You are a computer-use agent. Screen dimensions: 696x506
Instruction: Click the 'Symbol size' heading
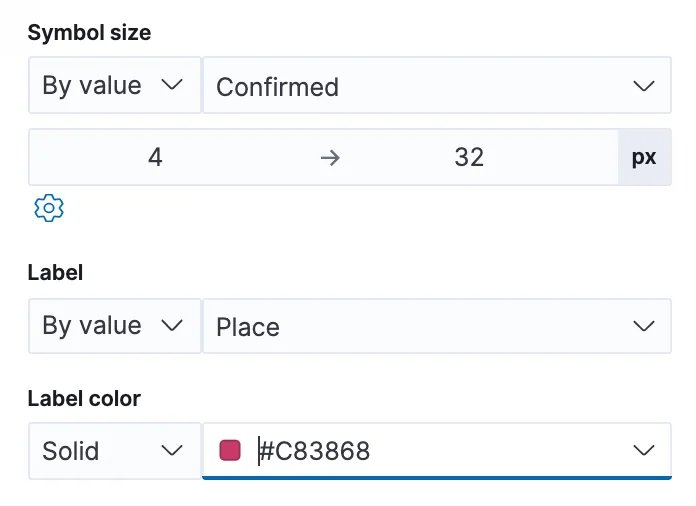pos(89,32)
